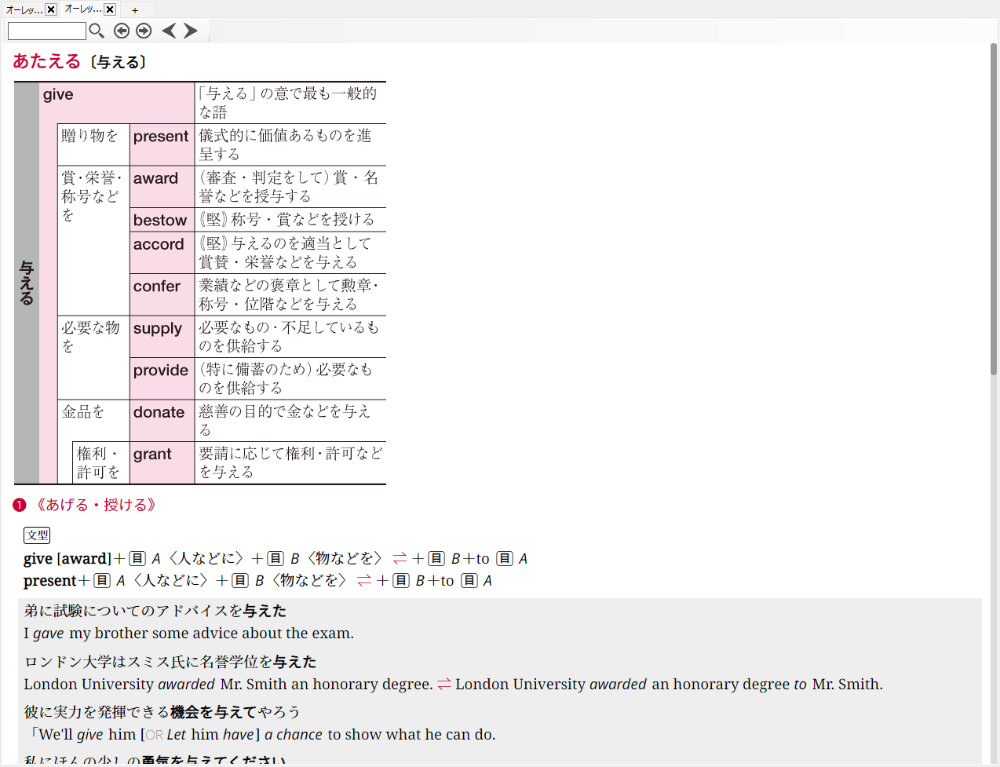Click the 'give' headword in table

(58, 95)
